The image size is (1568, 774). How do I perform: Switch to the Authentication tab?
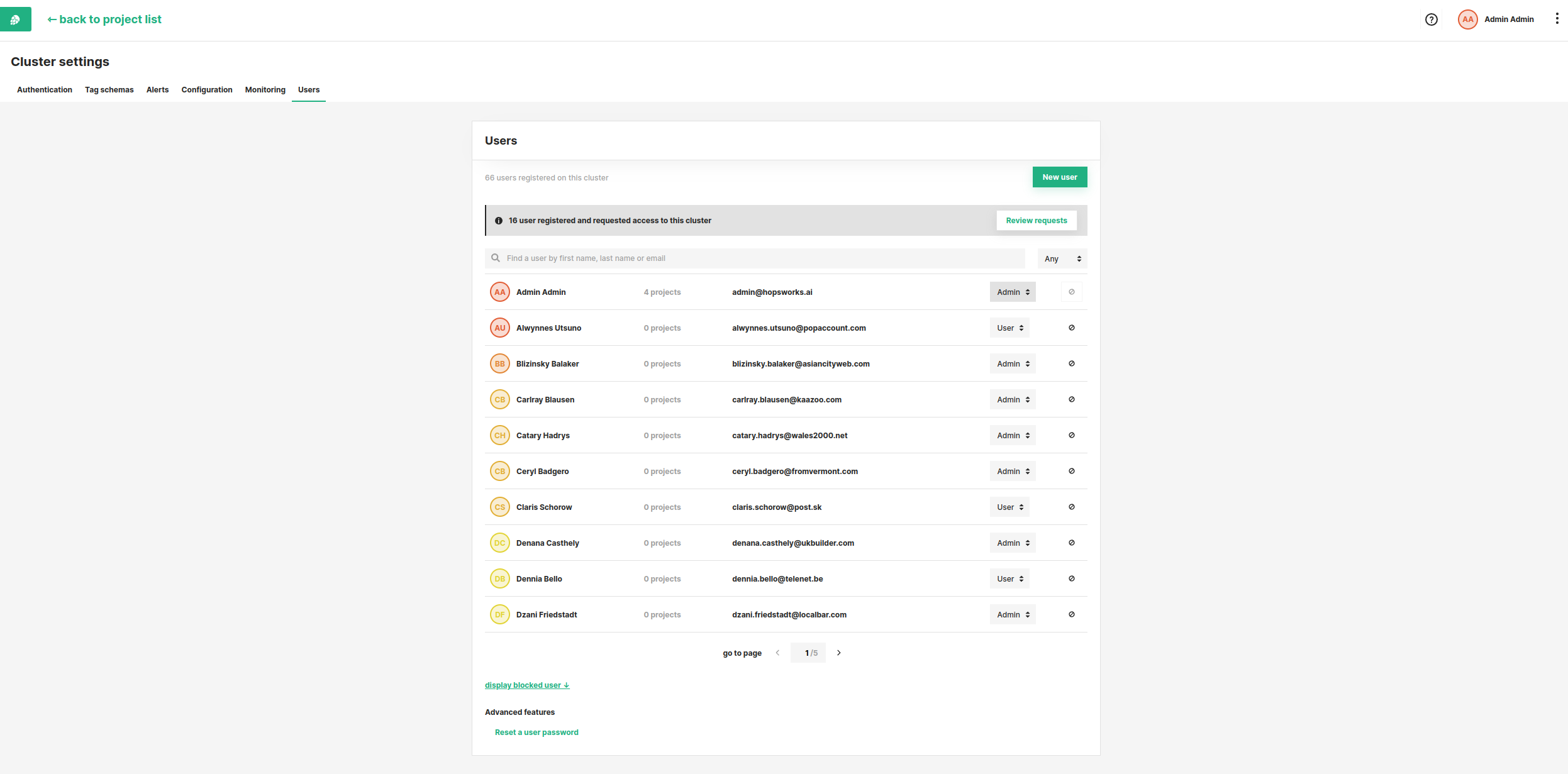click(x=45, y=90)
